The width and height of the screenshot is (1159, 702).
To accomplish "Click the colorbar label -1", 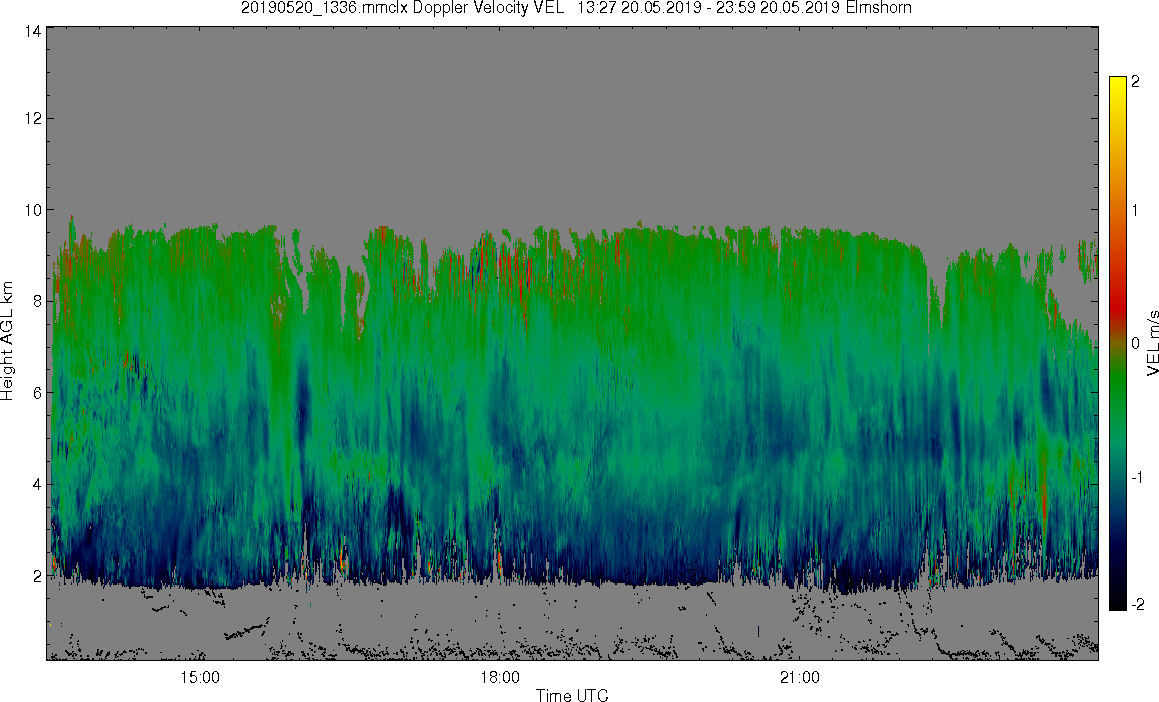I will coord(1138,477).
